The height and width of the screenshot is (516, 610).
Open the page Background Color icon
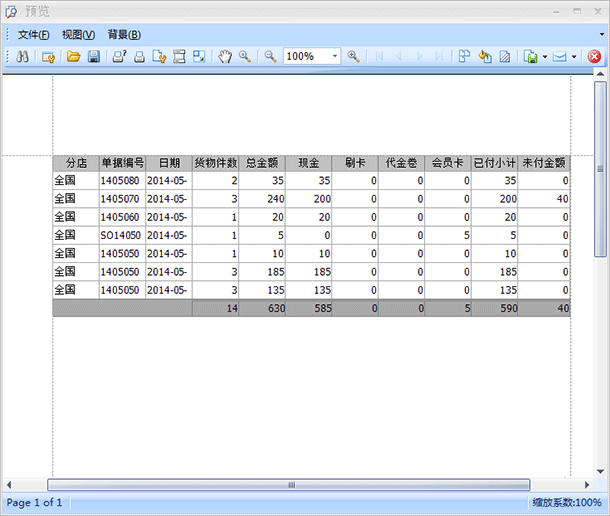(x=485, y=57)
